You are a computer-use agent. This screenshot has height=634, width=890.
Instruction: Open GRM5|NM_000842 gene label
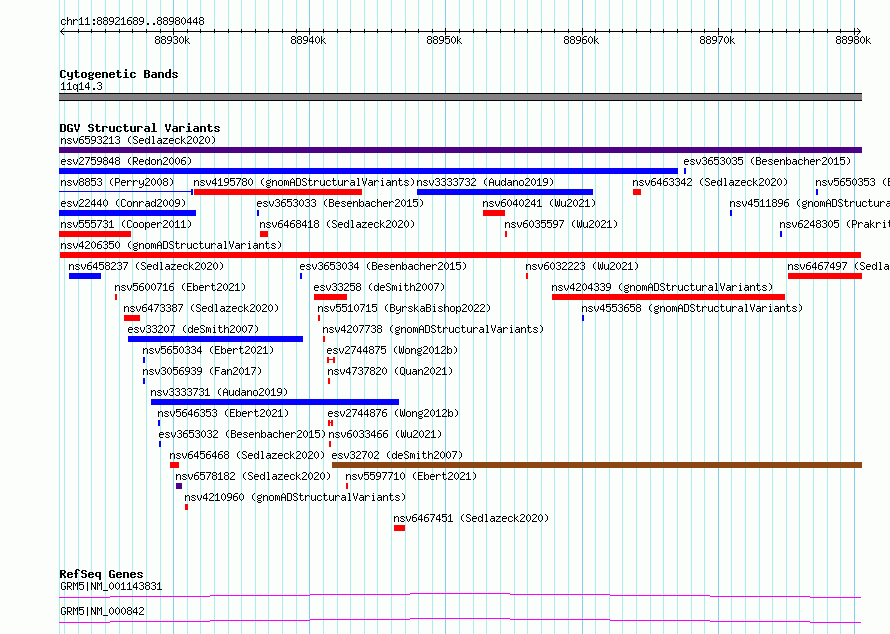pyautogui.click(x=102, y=611)
